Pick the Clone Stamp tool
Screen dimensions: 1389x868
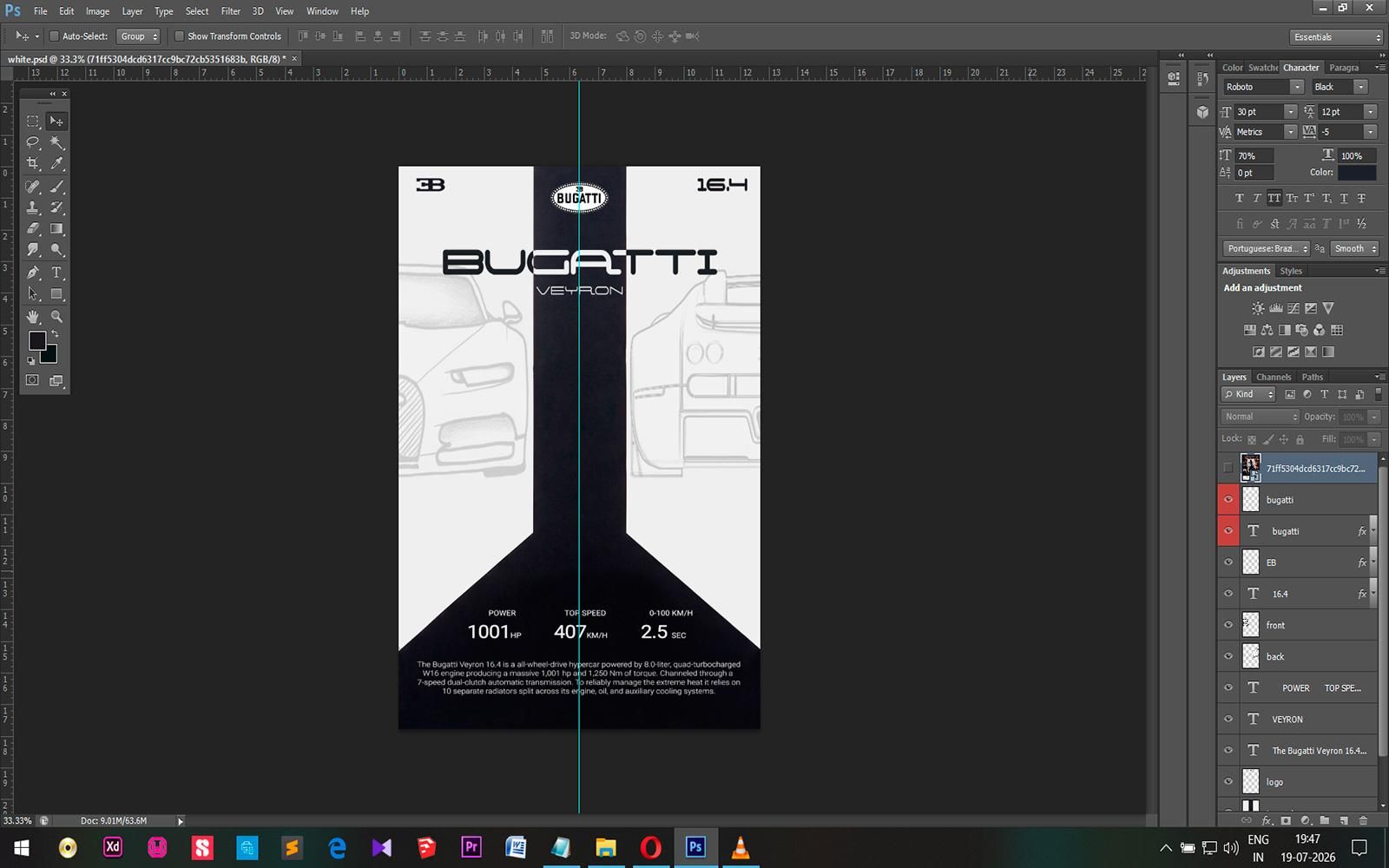(33, 207)
